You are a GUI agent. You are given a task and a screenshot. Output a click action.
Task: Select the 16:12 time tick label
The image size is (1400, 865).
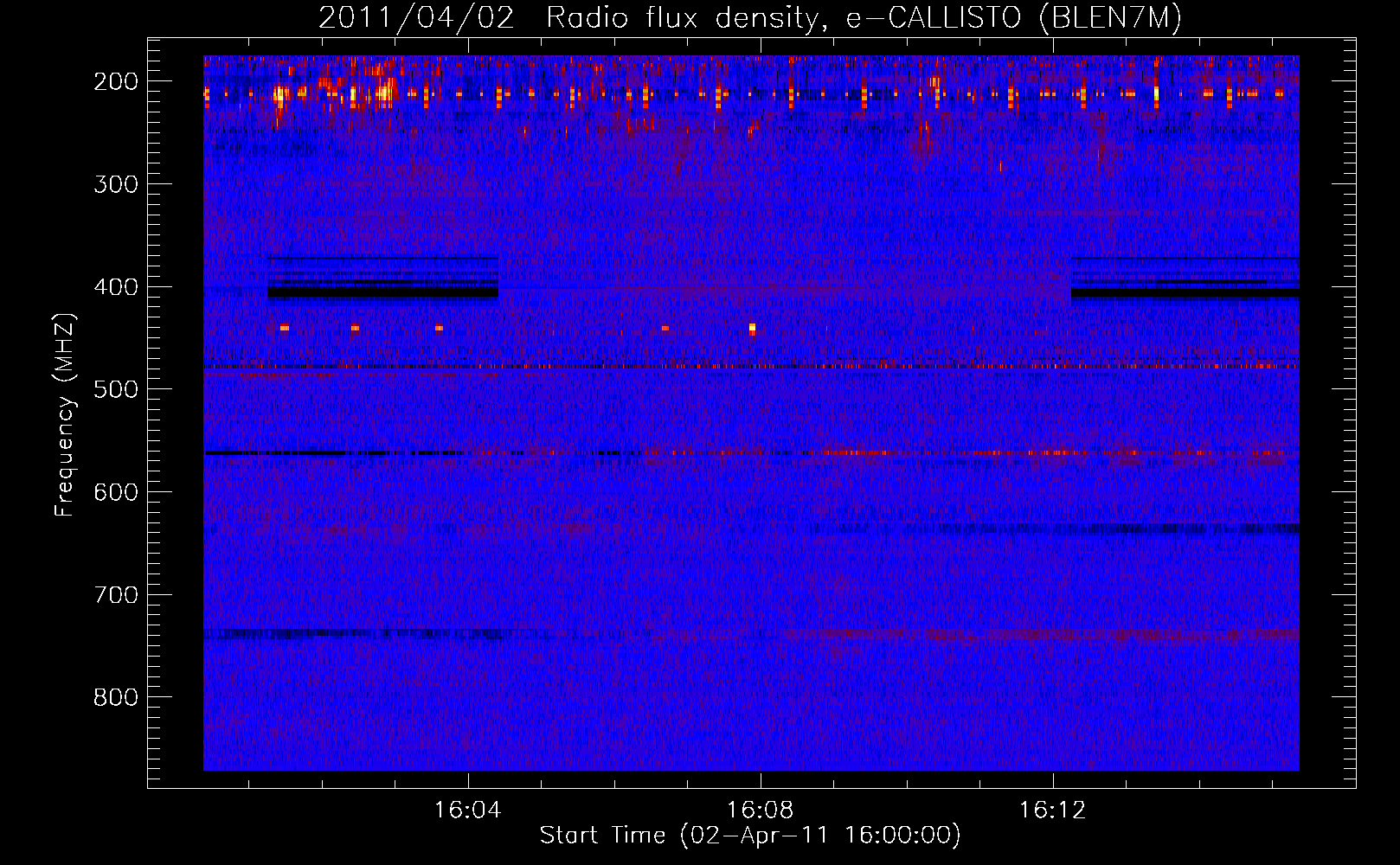click(x=1052, y=811)
